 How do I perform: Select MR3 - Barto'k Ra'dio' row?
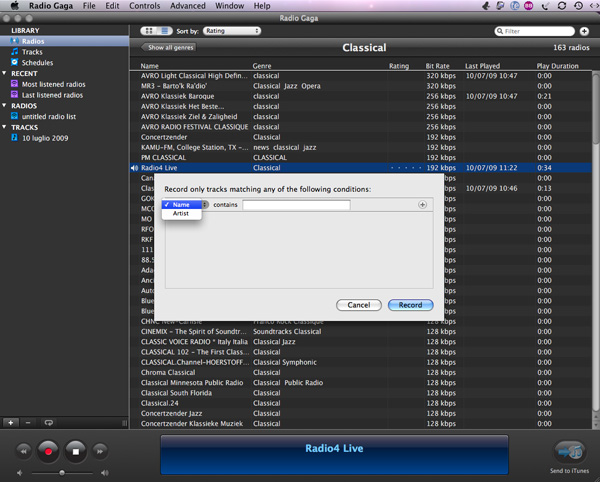(x=360, y=86)
